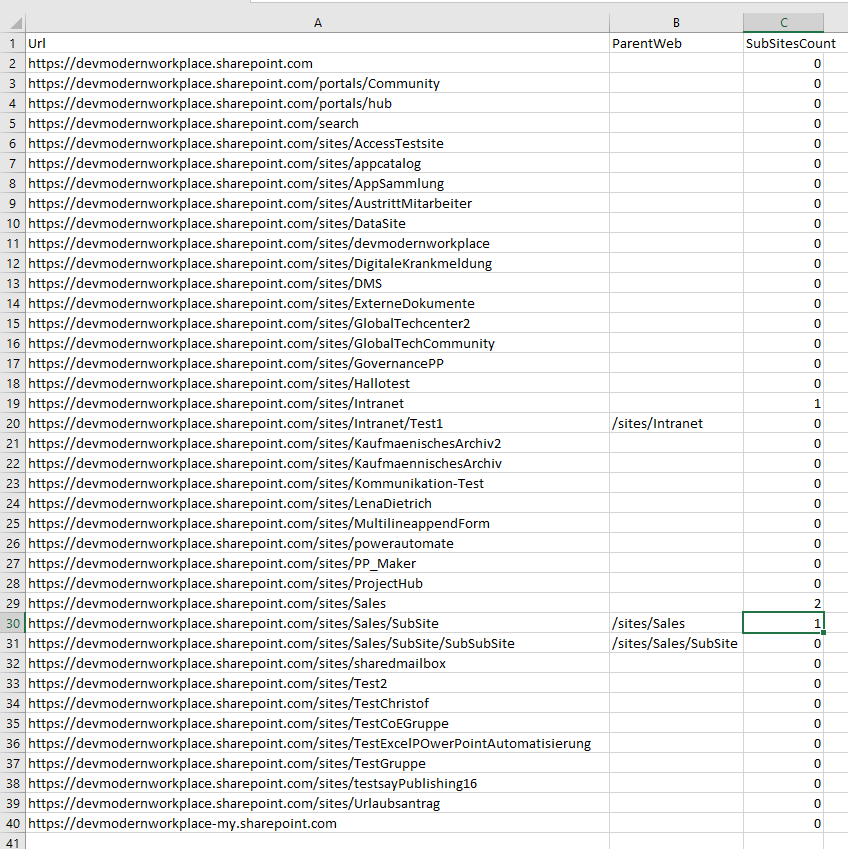Click the sites/Intranet URL cell
Image resolution: width=848 pixels, height=849 pixels.
pos(317,404)
